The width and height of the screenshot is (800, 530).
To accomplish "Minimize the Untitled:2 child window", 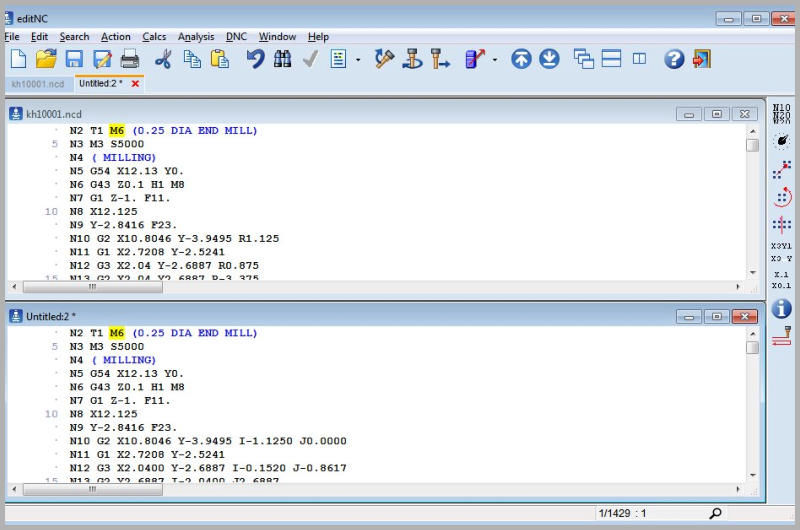I will pos(689,317).
